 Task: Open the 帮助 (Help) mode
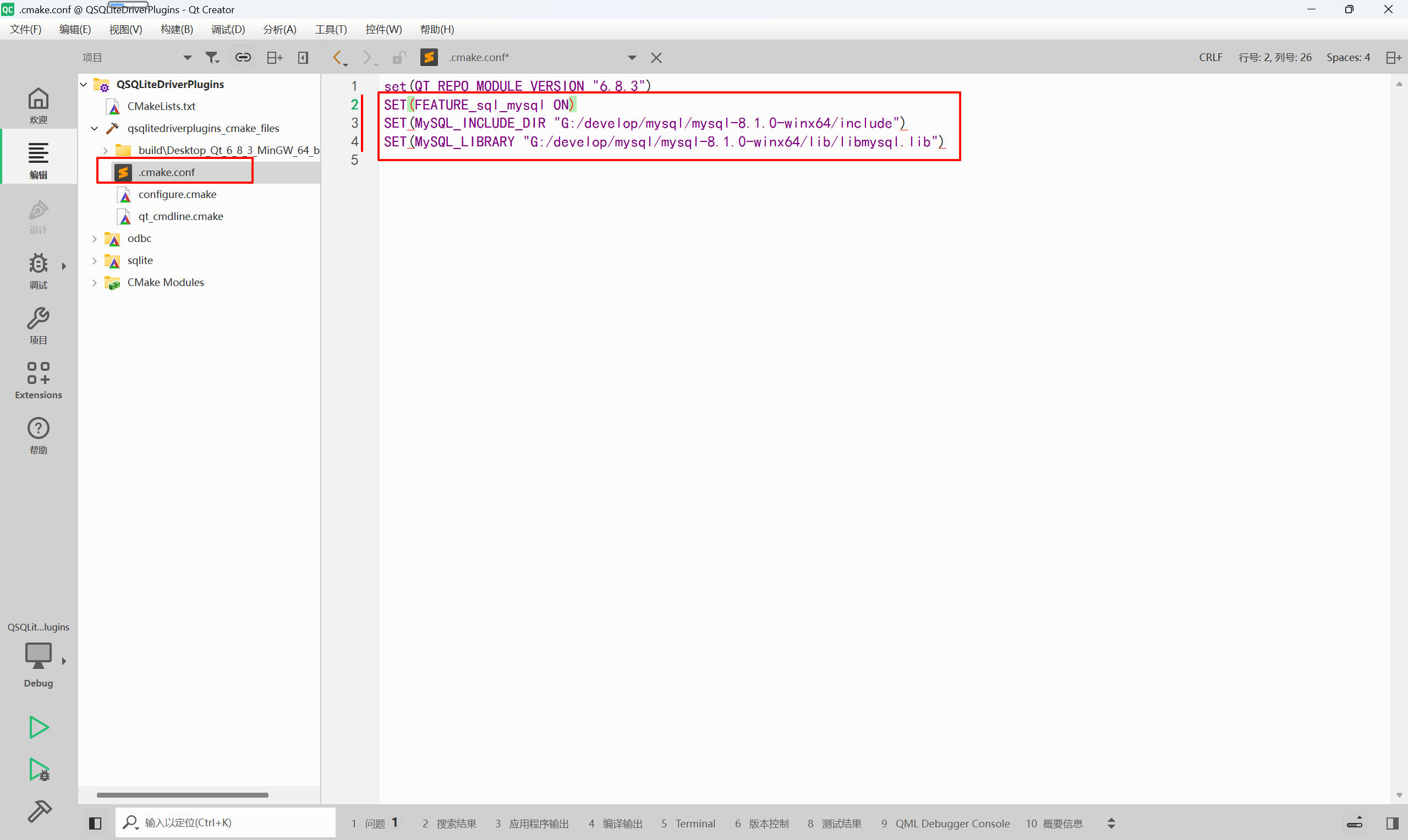(x=37, y=433)
